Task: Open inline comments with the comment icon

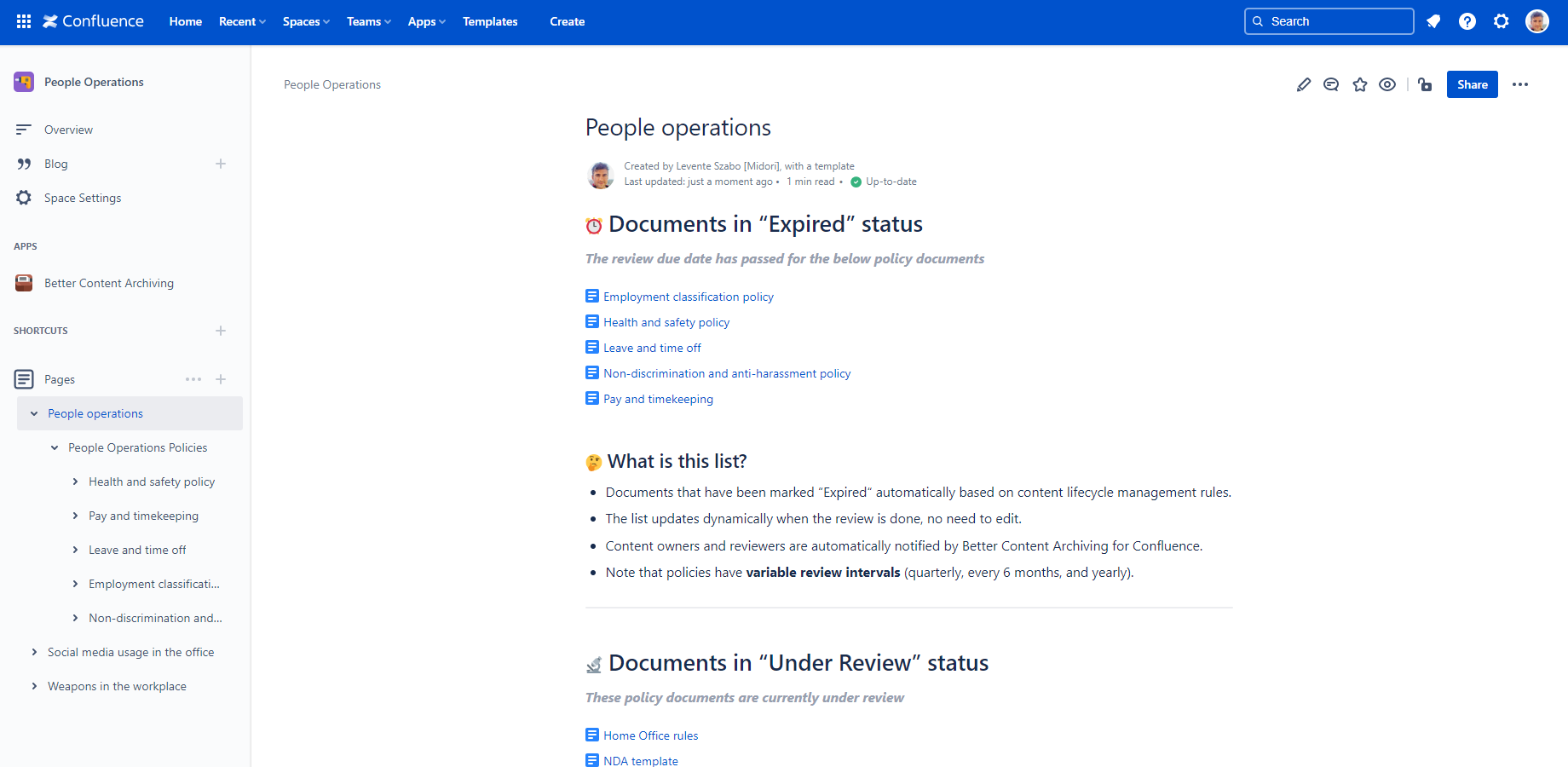Action: pyautogui.click(x=1331, y=84)
